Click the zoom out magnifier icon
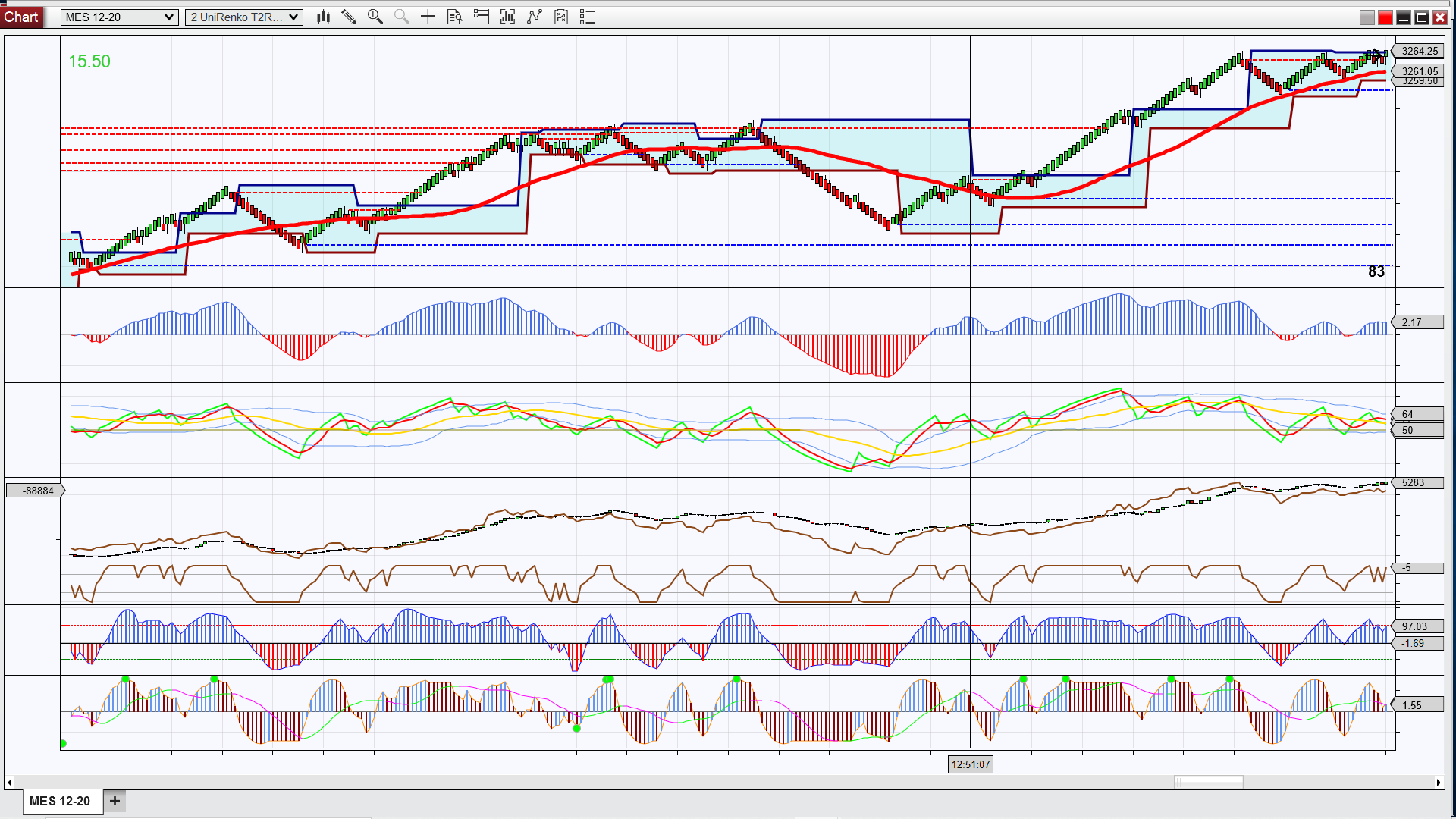This screenshot has width=1456, height=819. coord(401,17)
